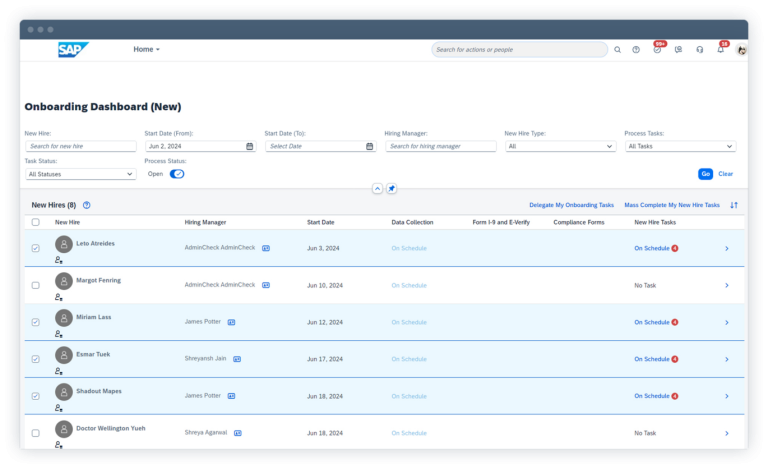This screenshot has width=768, height=469.
Task: Uncheck the Esmar Tuek row checkbox
Action: [36, 359]
